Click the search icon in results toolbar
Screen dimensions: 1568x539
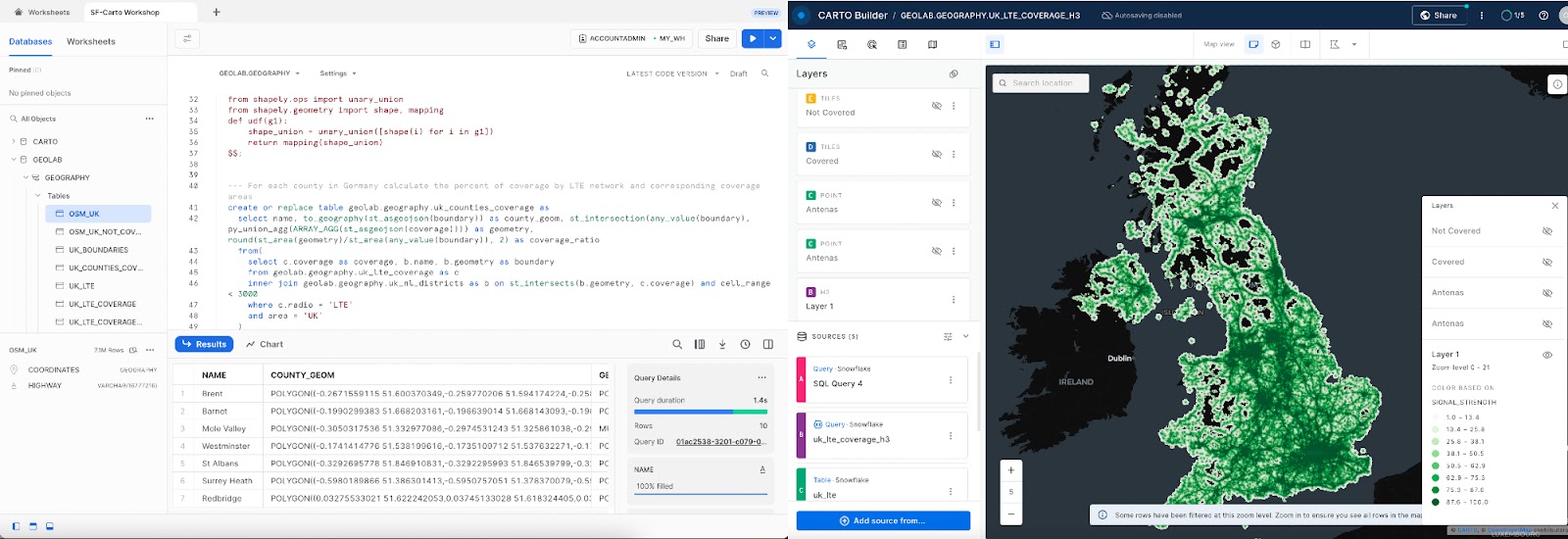point(677,344)
